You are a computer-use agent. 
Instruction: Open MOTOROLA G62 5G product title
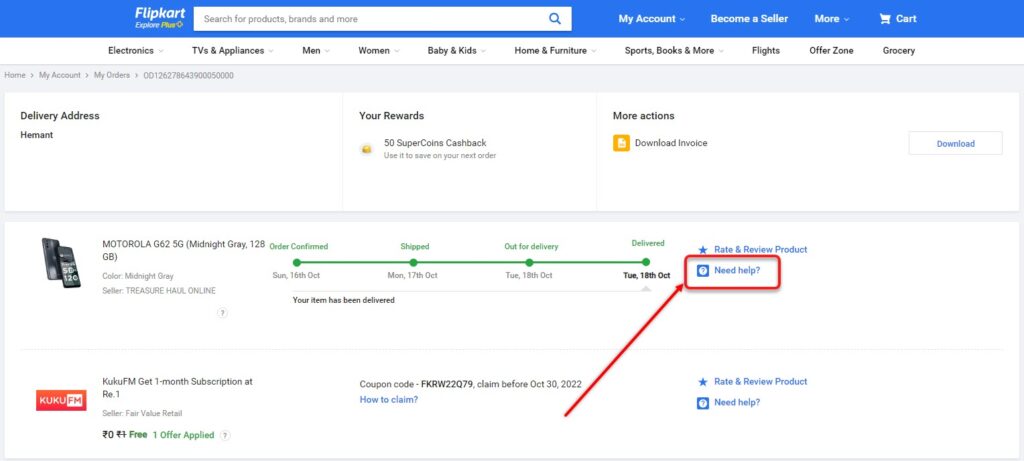pyautogui.click(x=184, y=251)
